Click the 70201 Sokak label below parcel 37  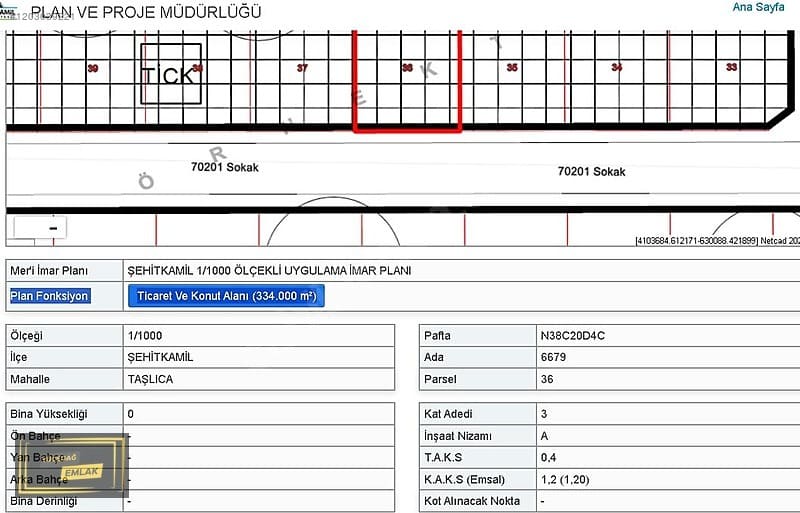pyautogui.click(x=225, y=168)
